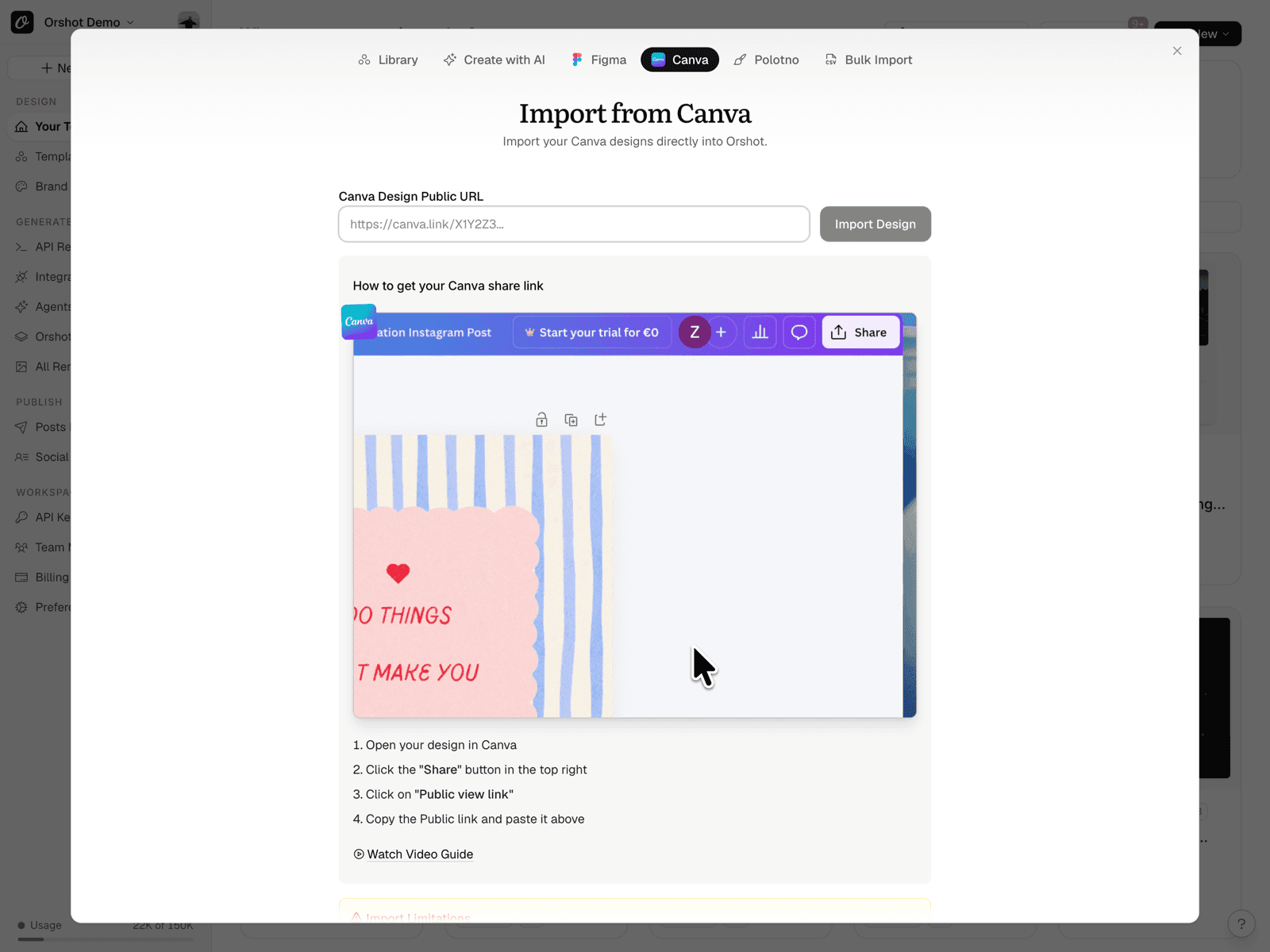This screenshot has height=952, width=1270.
Task: Open Preferences in the sidebar
Action: coord(43,608)
